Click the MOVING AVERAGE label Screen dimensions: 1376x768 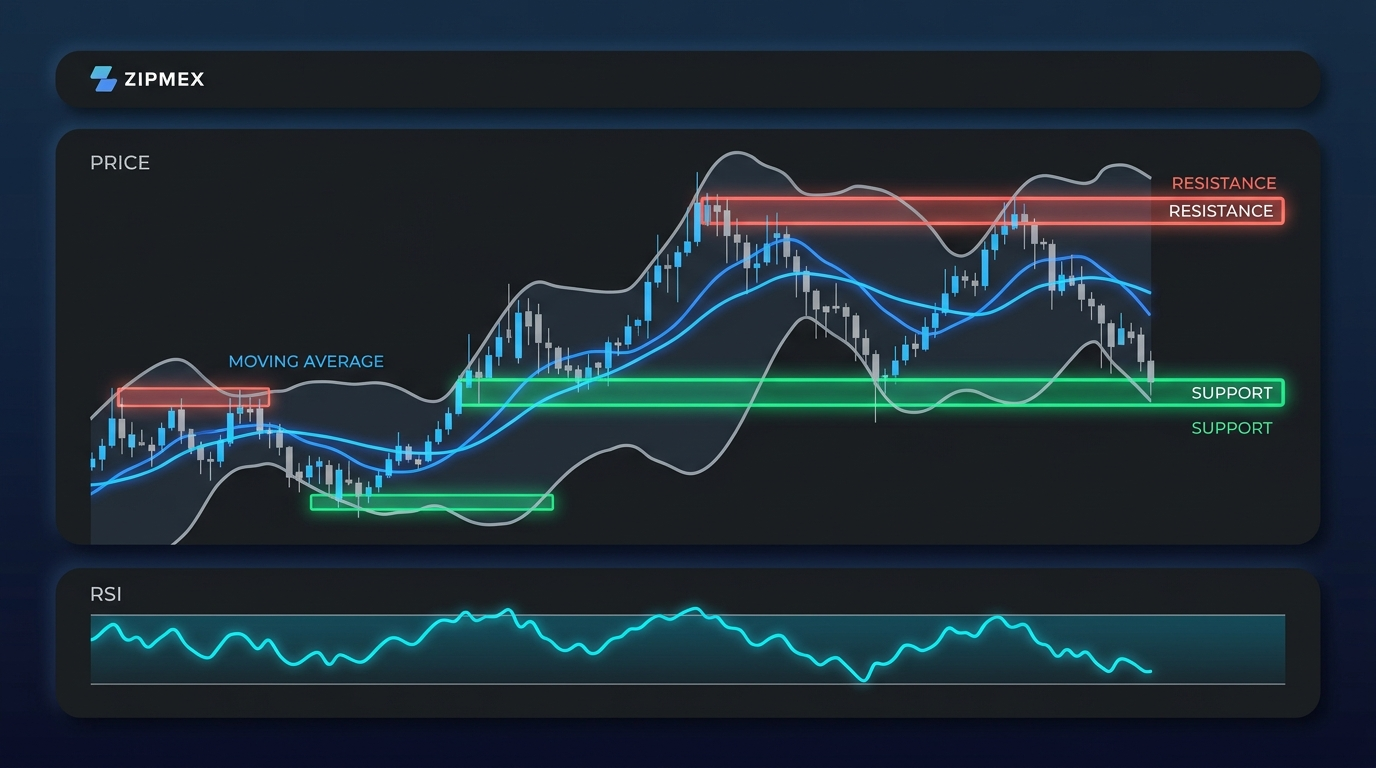coord(306,362)
